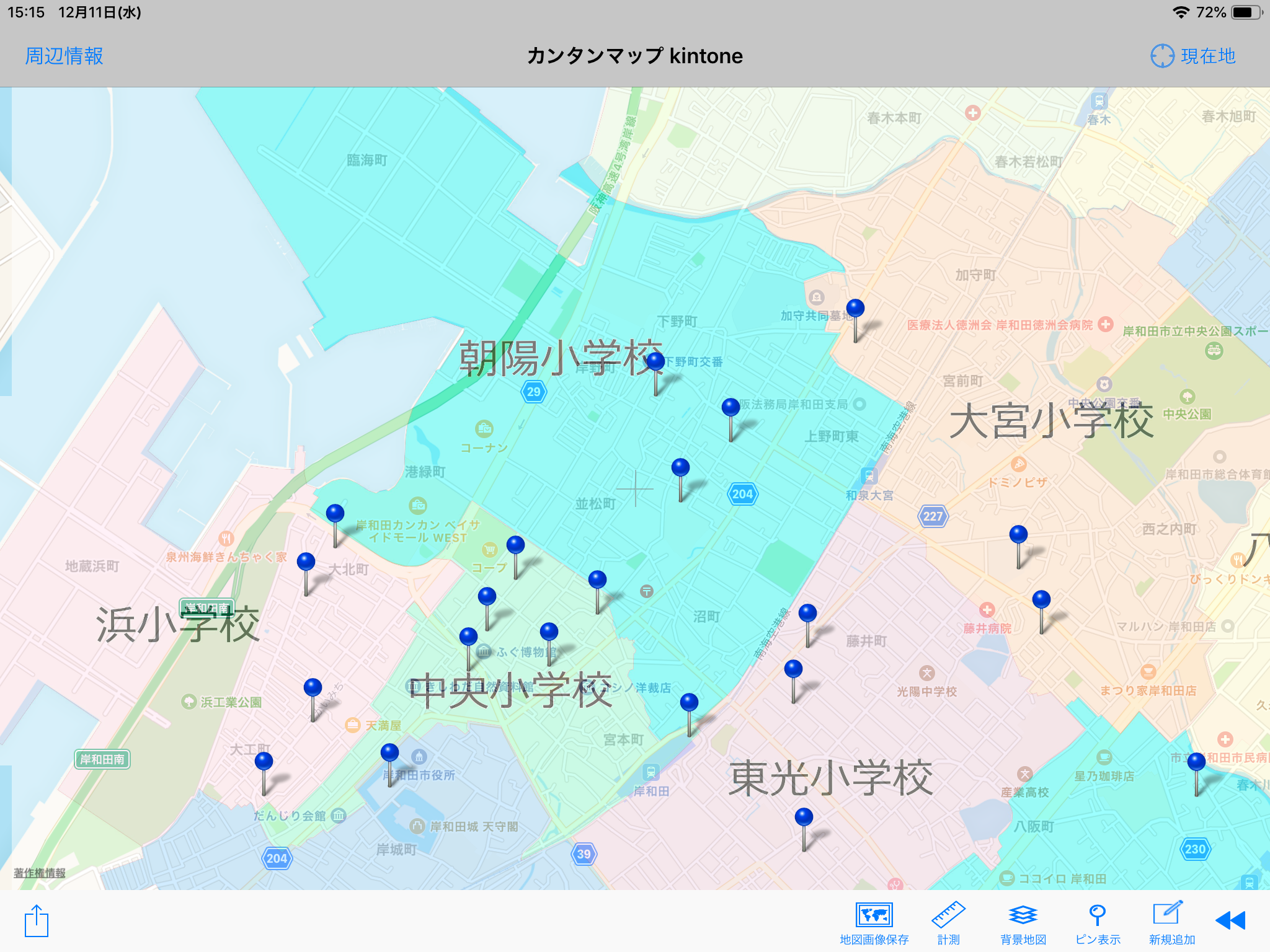Screen dimensions: 1270x952
Task: Tap 新規追加 to add new record
Action: click(x=1171, y=923)
